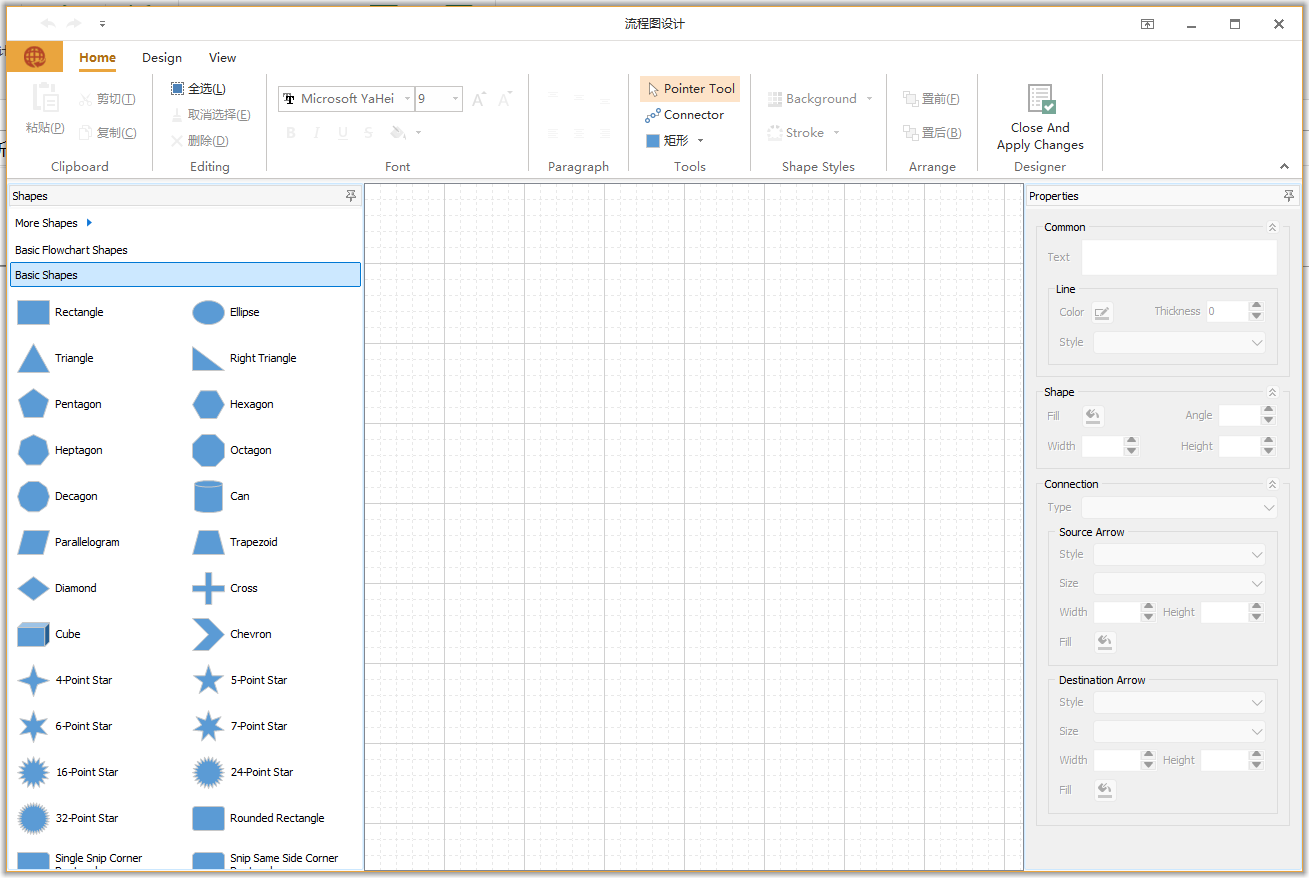Image resolution: width=1309 pixels, height=878 pixels.
Task: Collapse the Common properties section
Action: [x=1272, y=228]
